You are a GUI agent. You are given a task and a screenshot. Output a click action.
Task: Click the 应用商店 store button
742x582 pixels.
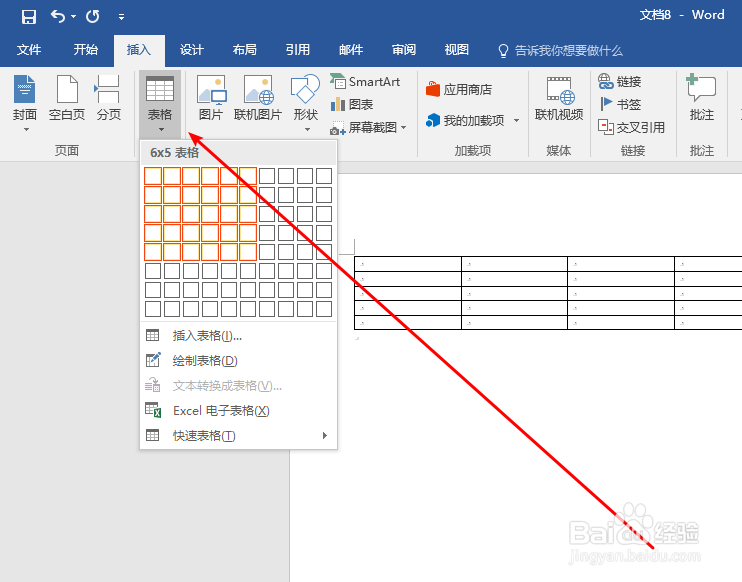click(x=459, y=89)
